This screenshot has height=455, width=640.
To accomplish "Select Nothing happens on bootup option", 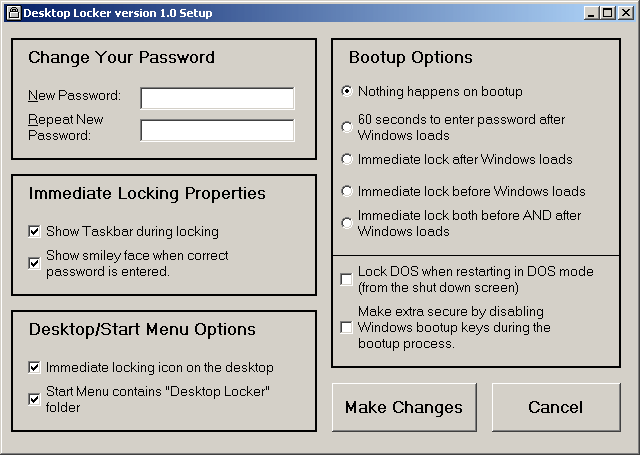I will [347, 91].
